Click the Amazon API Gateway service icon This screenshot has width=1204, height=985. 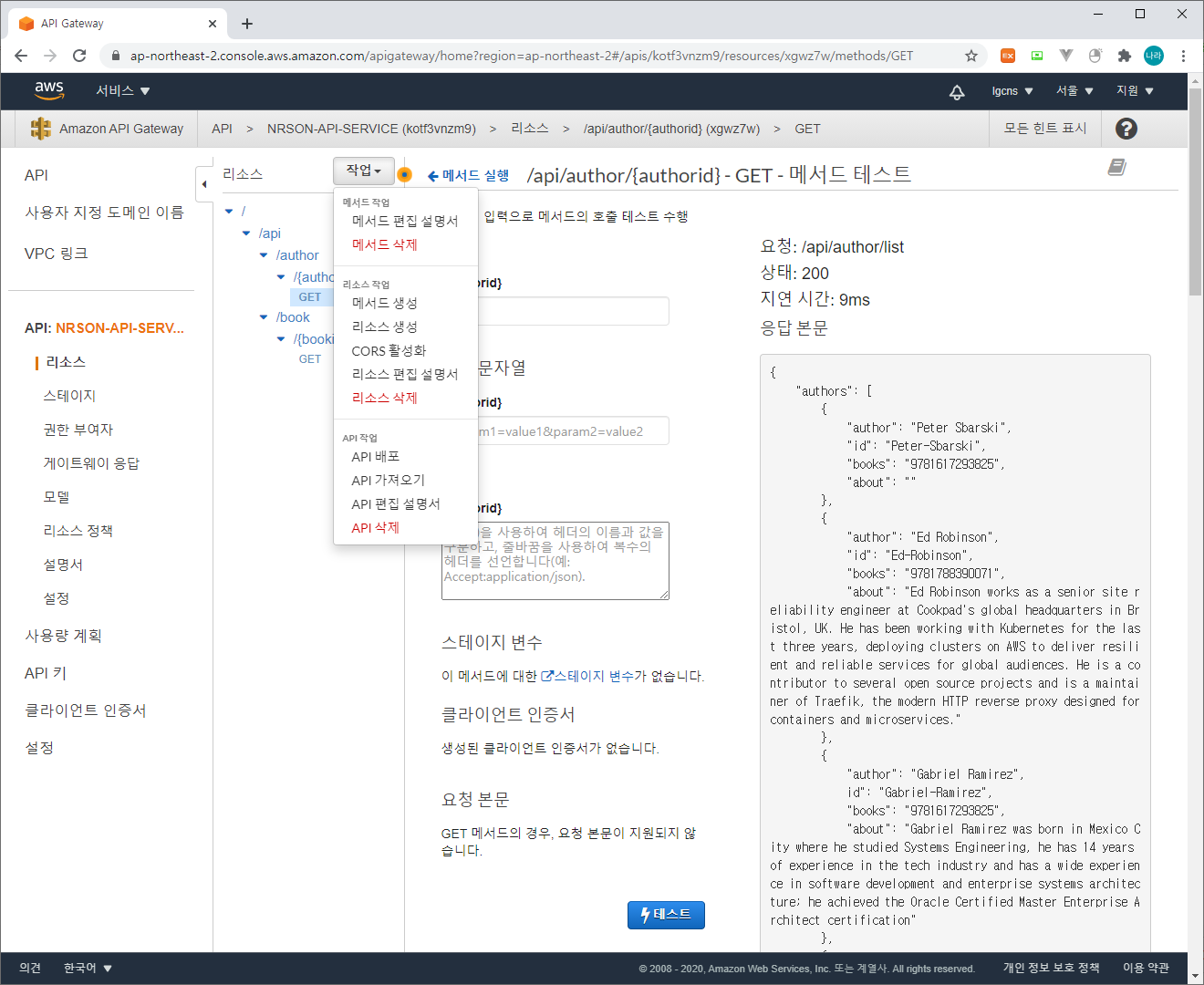coord(40,129)
